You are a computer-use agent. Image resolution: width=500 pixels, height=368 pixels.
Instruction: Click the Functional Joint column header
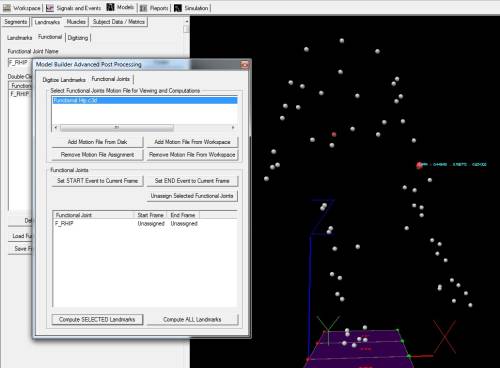pyautogui.click(x=93, y=215)
